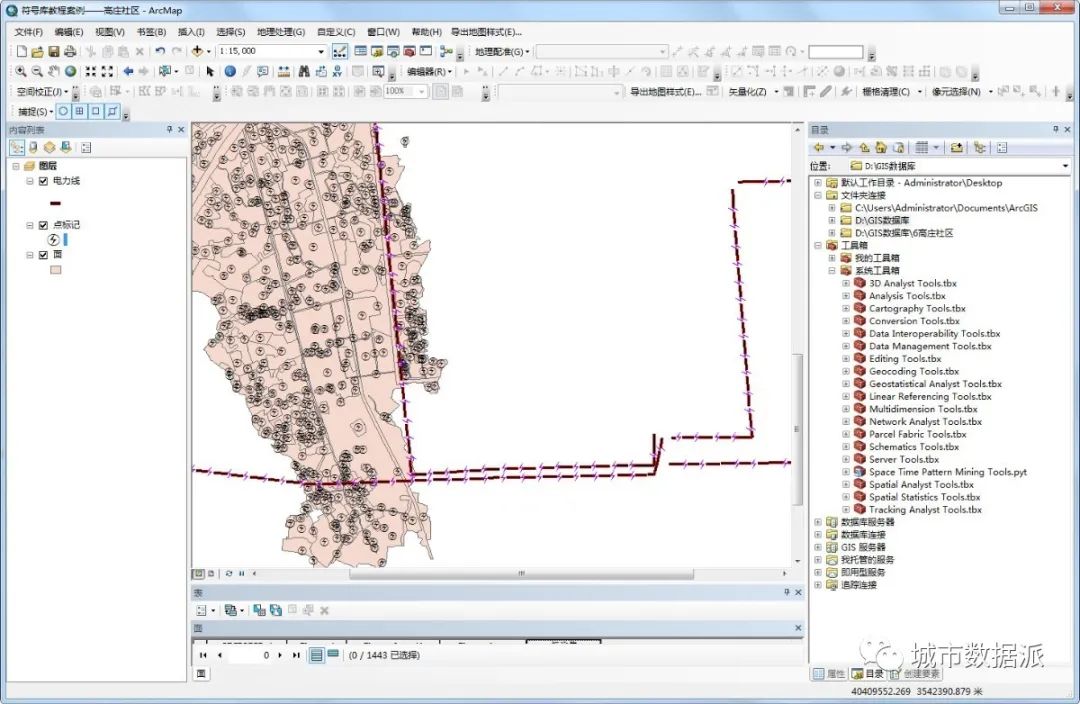Switch to List By Source view
This screenshot has width=1080, height=704.
click(32, 147)
